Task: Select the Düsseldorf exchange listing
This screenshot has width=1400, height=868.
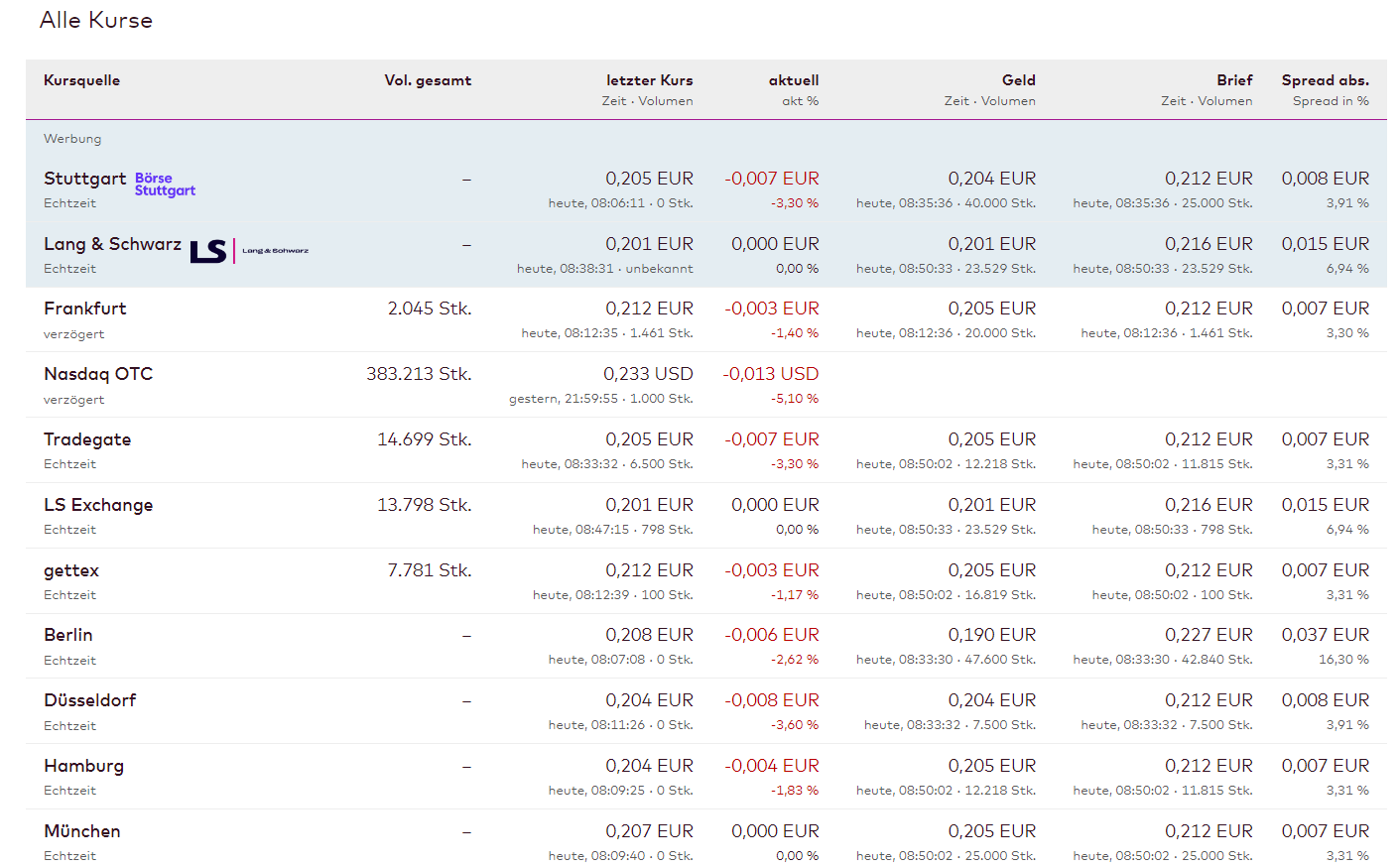Action: point(90,700)
